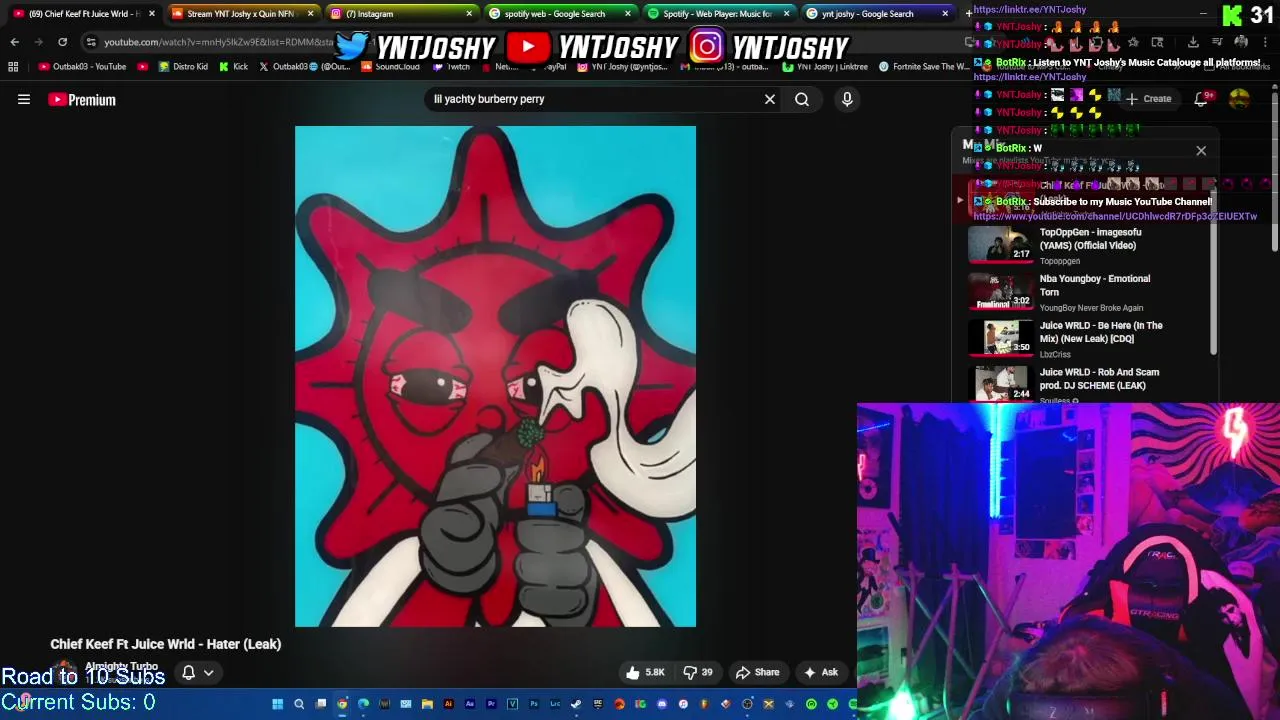
Task: Open Task View from taskbar
Action: pyautogui.click(x=321, y=704)
